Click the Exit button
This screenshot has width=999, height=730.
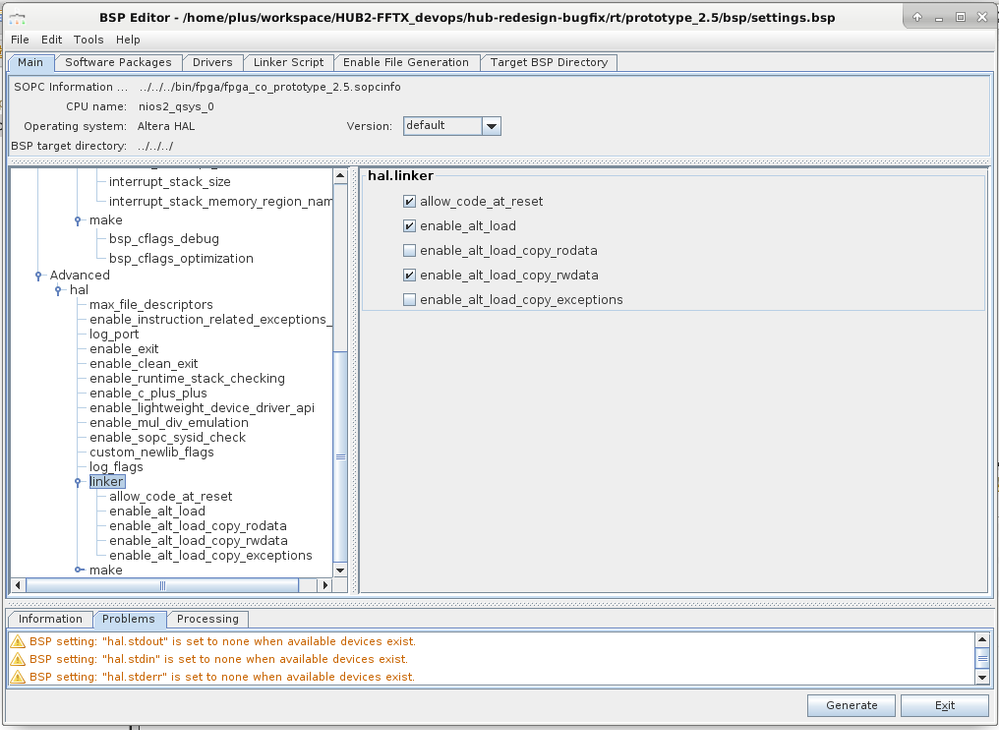pyautogui.click(x=944, y=706)
